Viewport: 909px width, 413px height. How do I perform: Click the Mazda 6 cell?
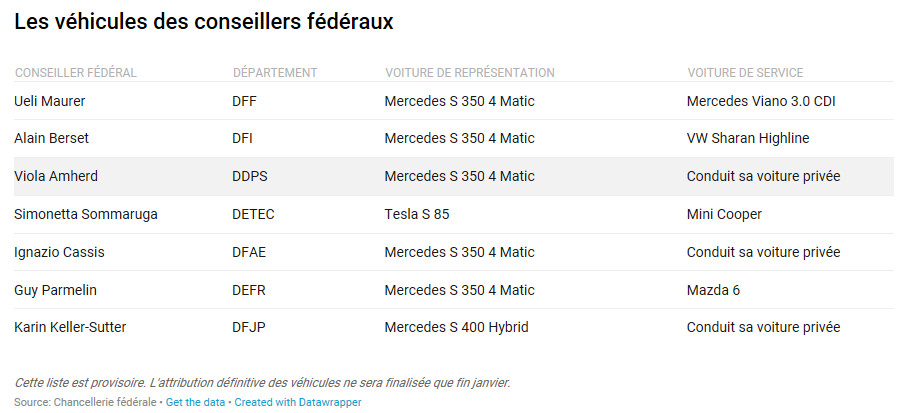(713, 290)
